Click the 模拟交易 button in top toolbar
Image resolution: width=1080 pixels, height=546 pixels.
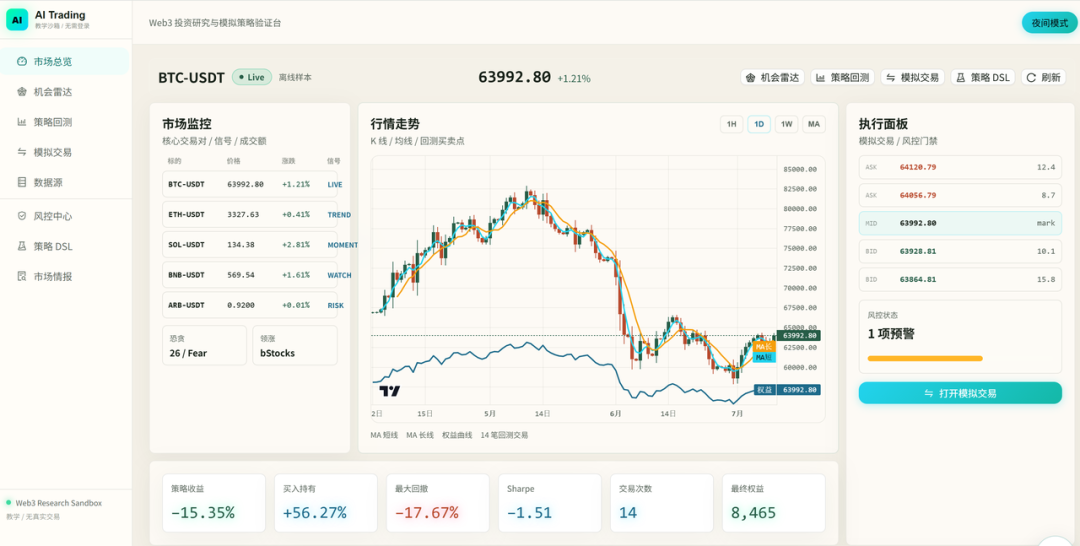click(x=913, y=77)
